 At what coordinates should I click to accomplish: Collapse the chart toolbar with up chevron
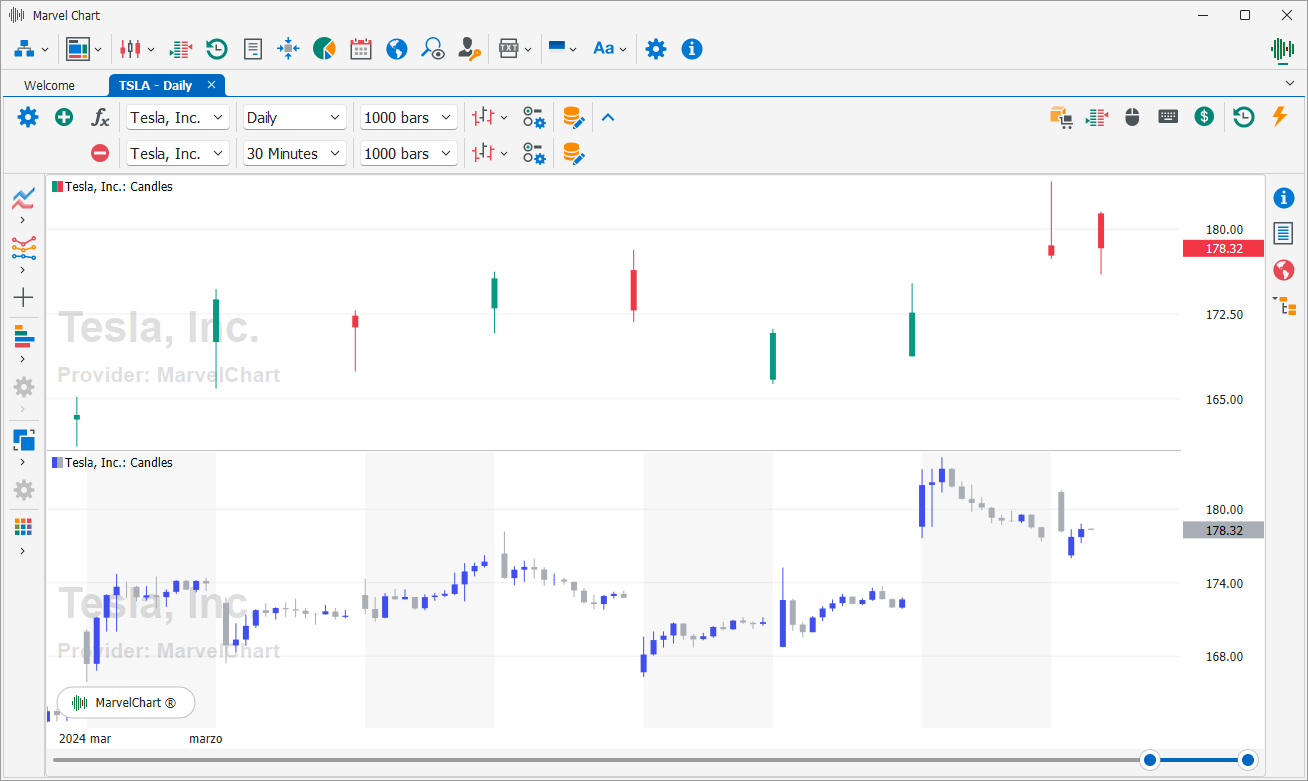[608, 117]
